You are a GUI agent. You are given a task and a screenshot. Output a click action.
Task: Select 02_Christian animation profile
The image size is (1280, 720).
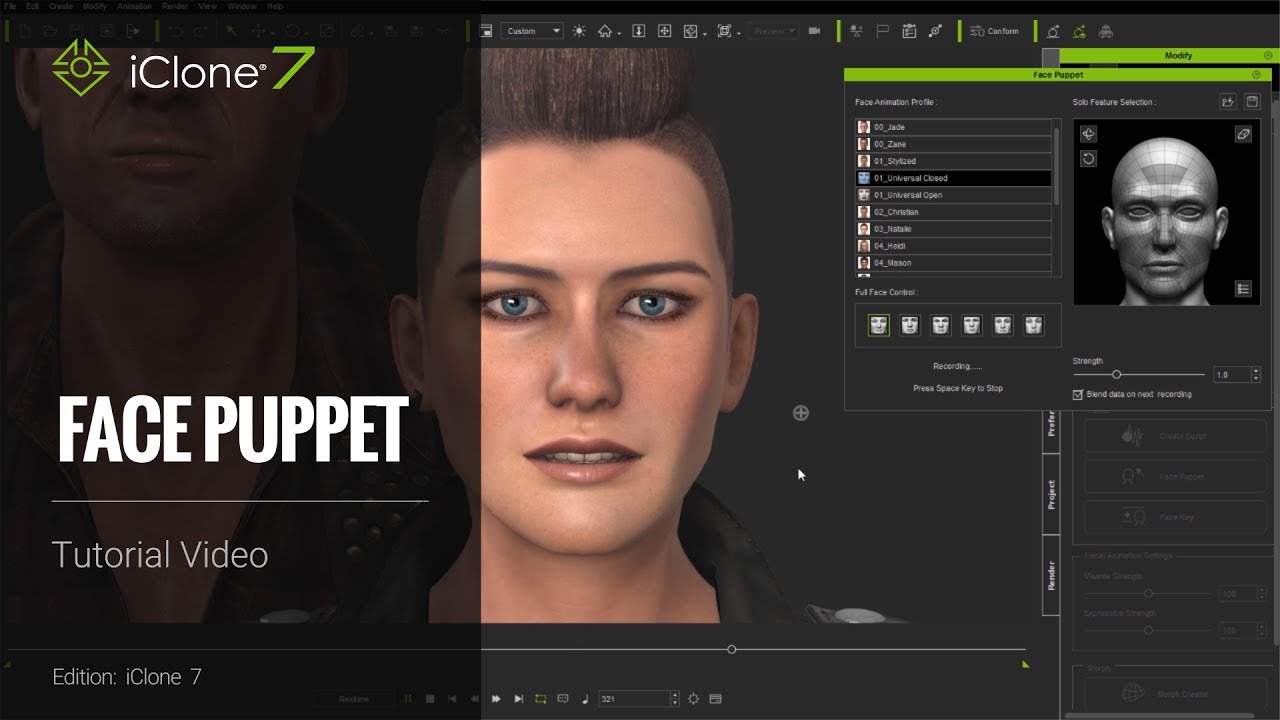click(x=954, y=212)
